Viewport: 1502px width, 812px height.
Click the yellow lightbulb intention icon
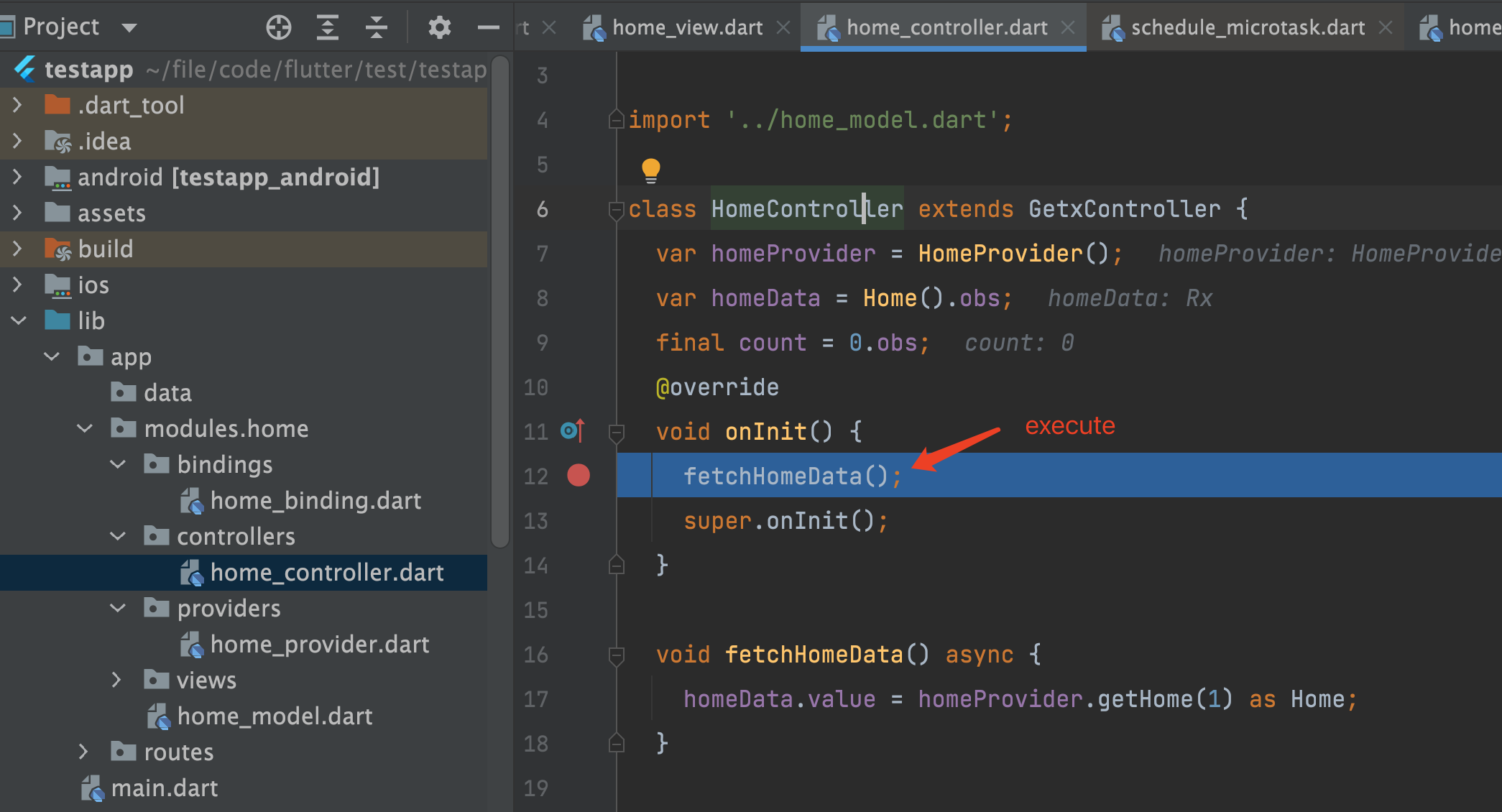point(650,170)
